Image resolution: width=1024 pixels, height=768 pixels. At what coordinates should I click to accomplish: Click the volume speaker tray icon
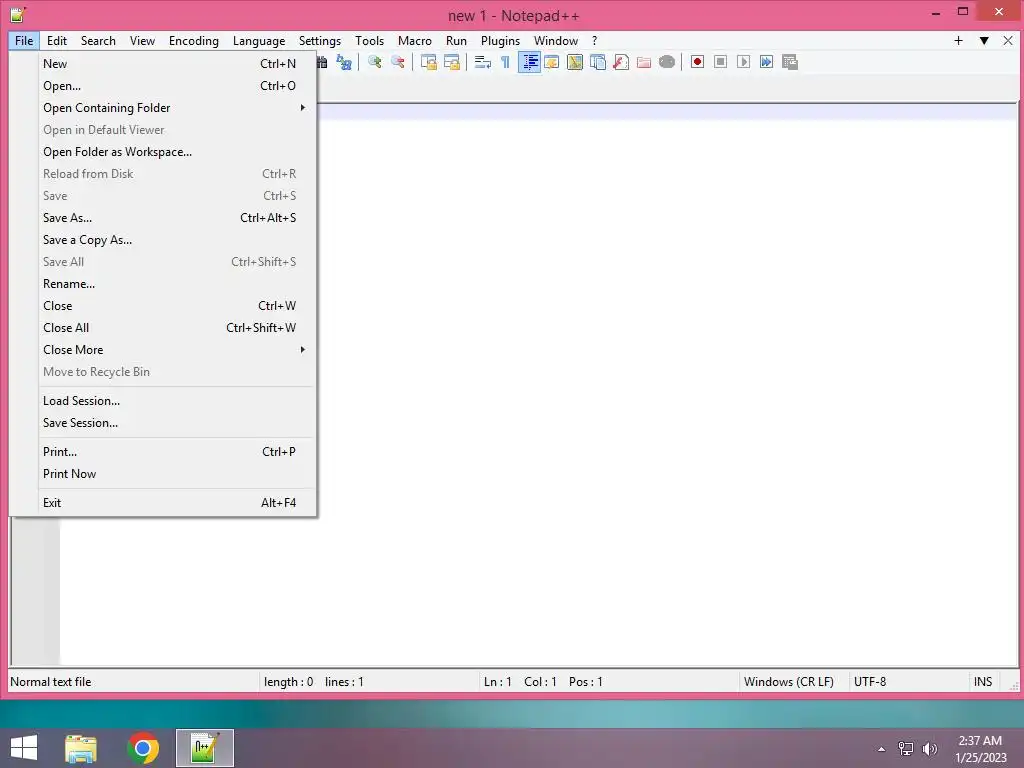[x=929, y=749]
